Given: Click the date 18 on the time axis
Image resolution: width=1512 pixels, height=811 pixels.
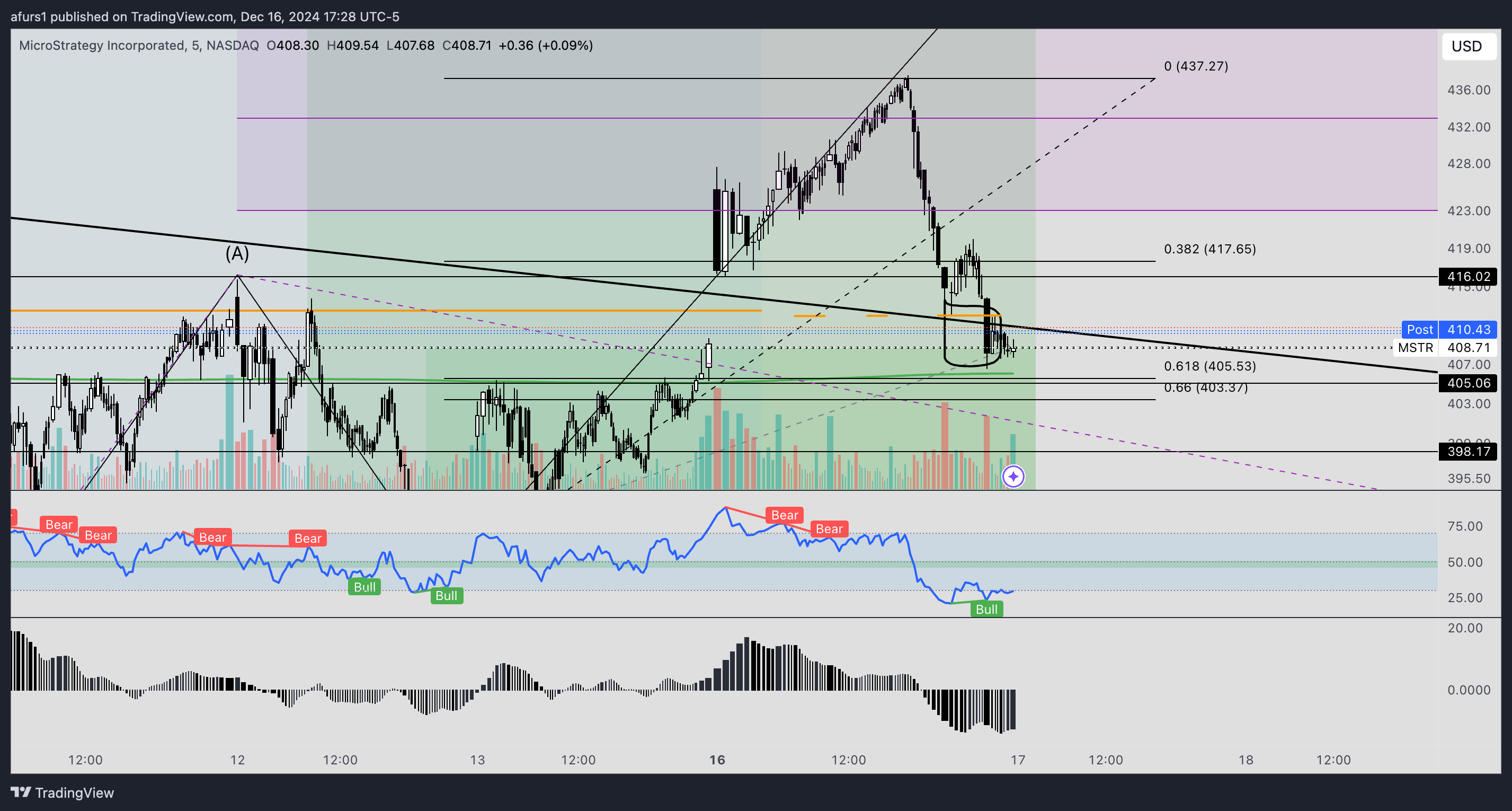Looking at the screenshot, I should tap(1246, 761).
